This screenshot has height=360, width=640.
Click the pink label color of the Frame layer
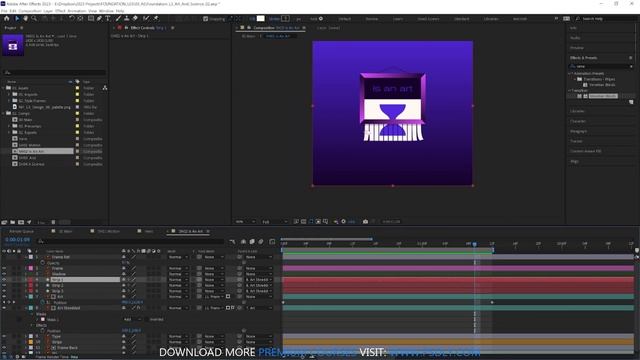(31, 269)
